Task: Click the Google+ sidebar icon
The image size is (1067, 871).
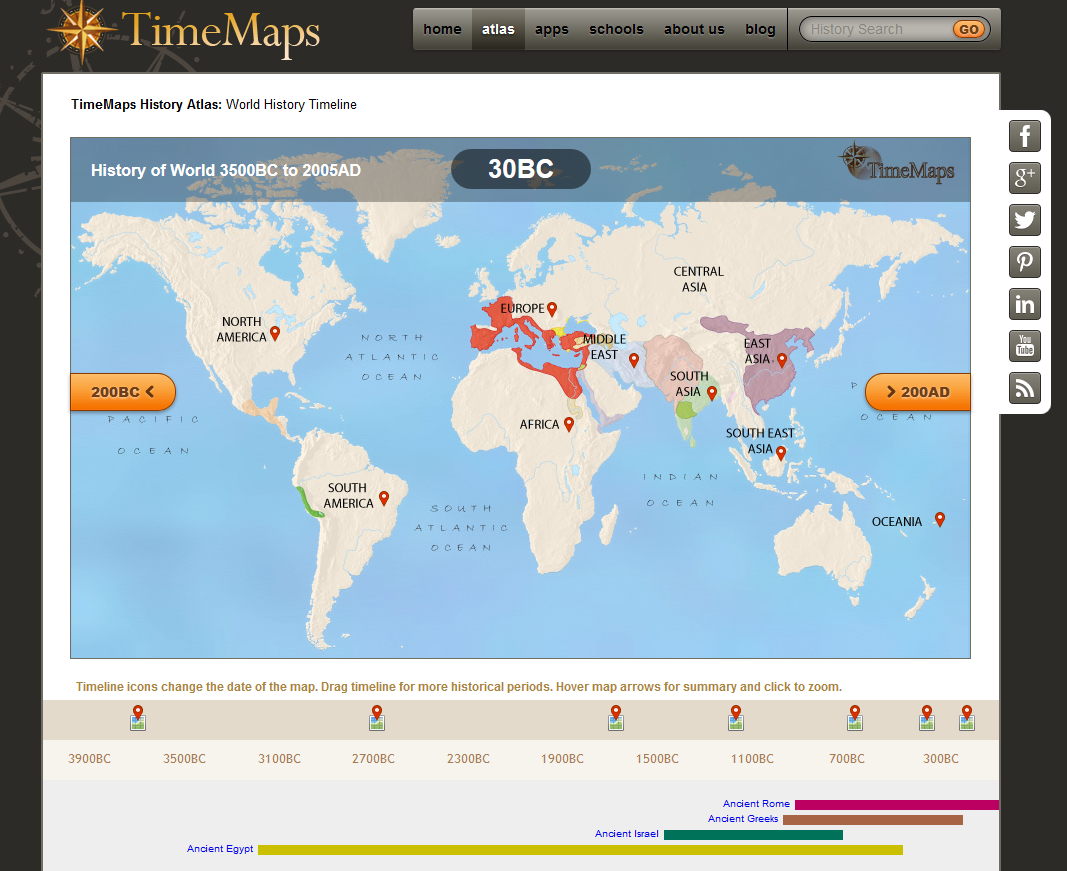Action: [x=1024, y=178]
